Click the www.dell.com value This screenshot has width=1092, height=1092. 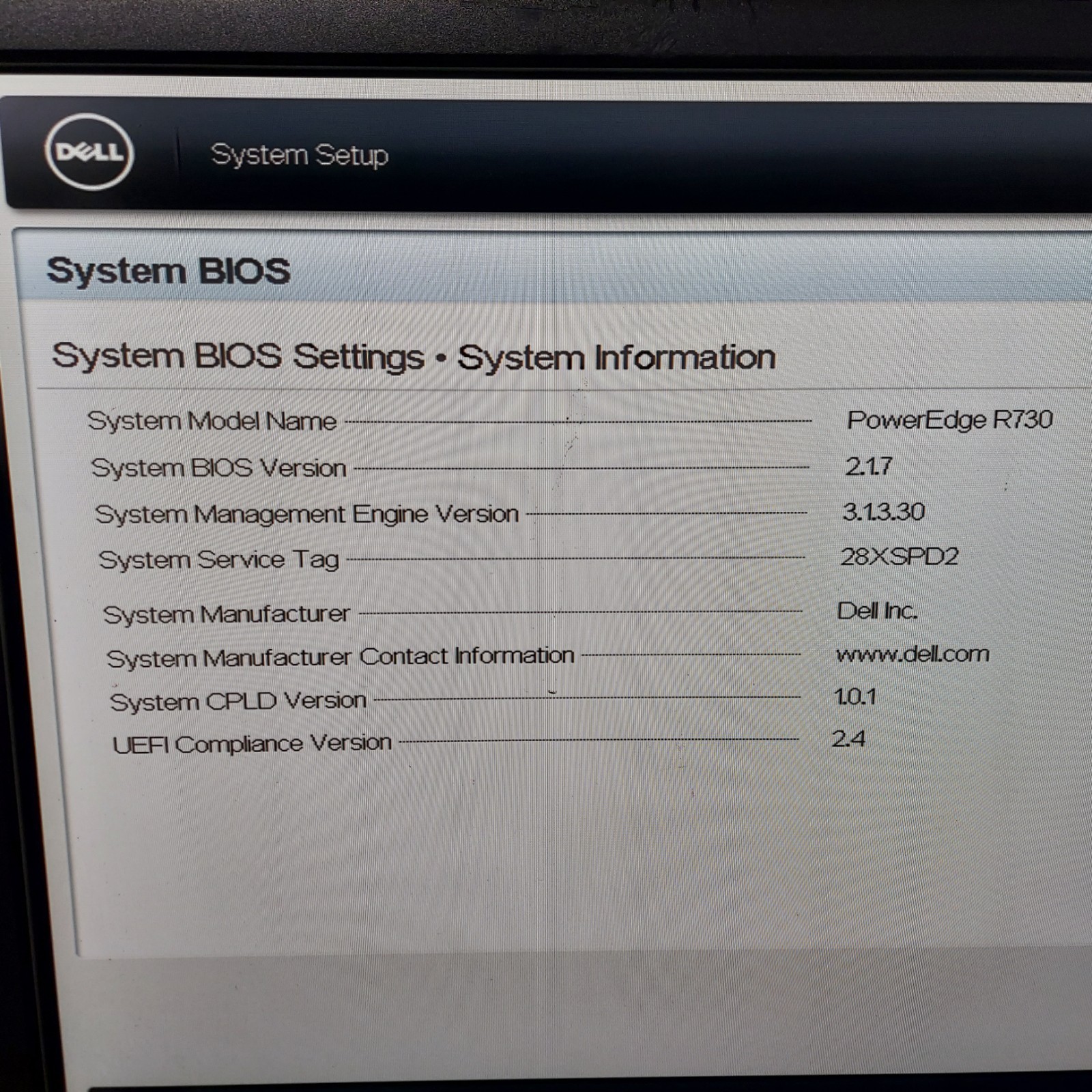click(x=913, y=655)
